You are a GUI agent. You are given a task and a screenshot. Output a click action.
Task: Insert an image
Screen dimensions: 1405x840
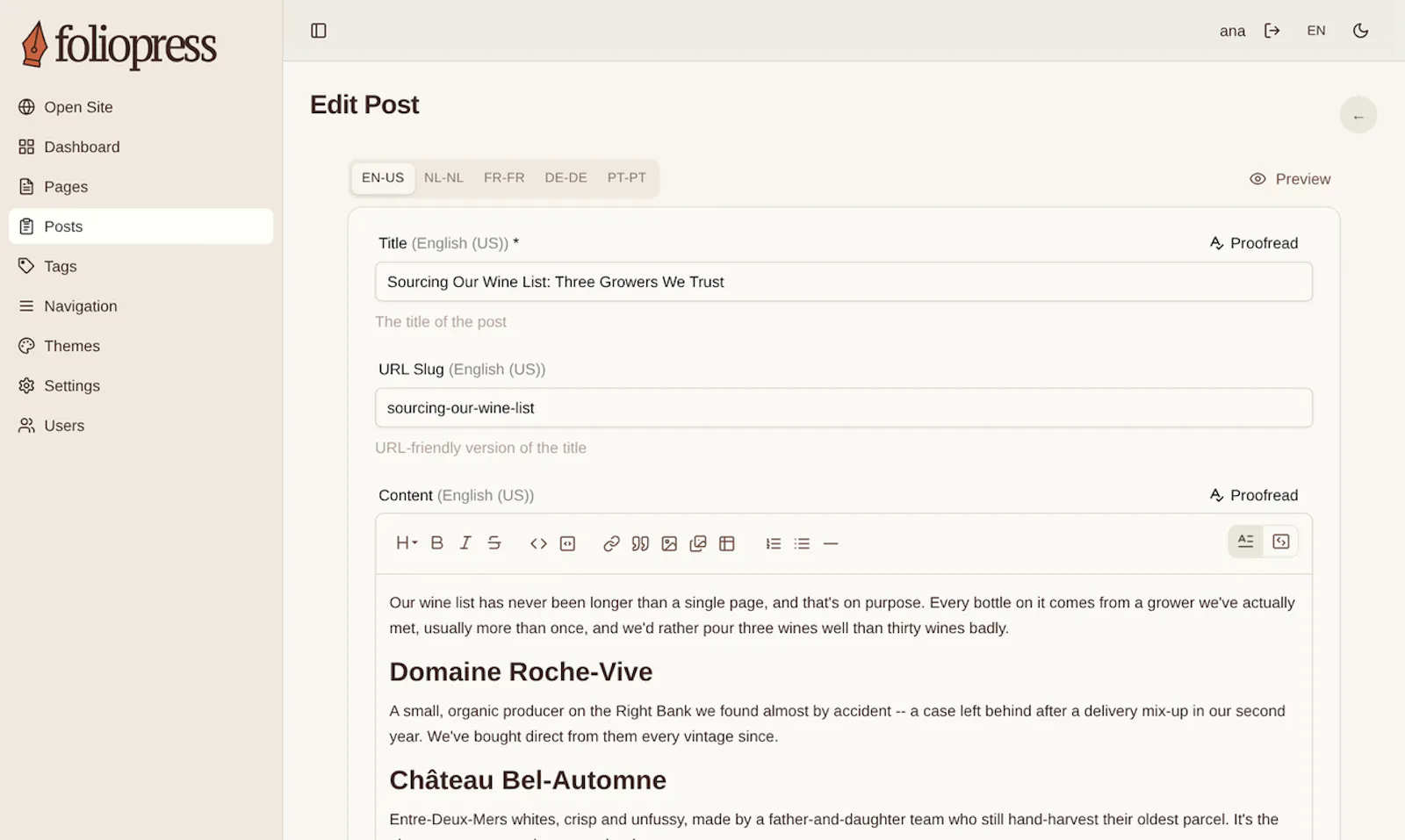pyautogui.click(x=669, y=543)
